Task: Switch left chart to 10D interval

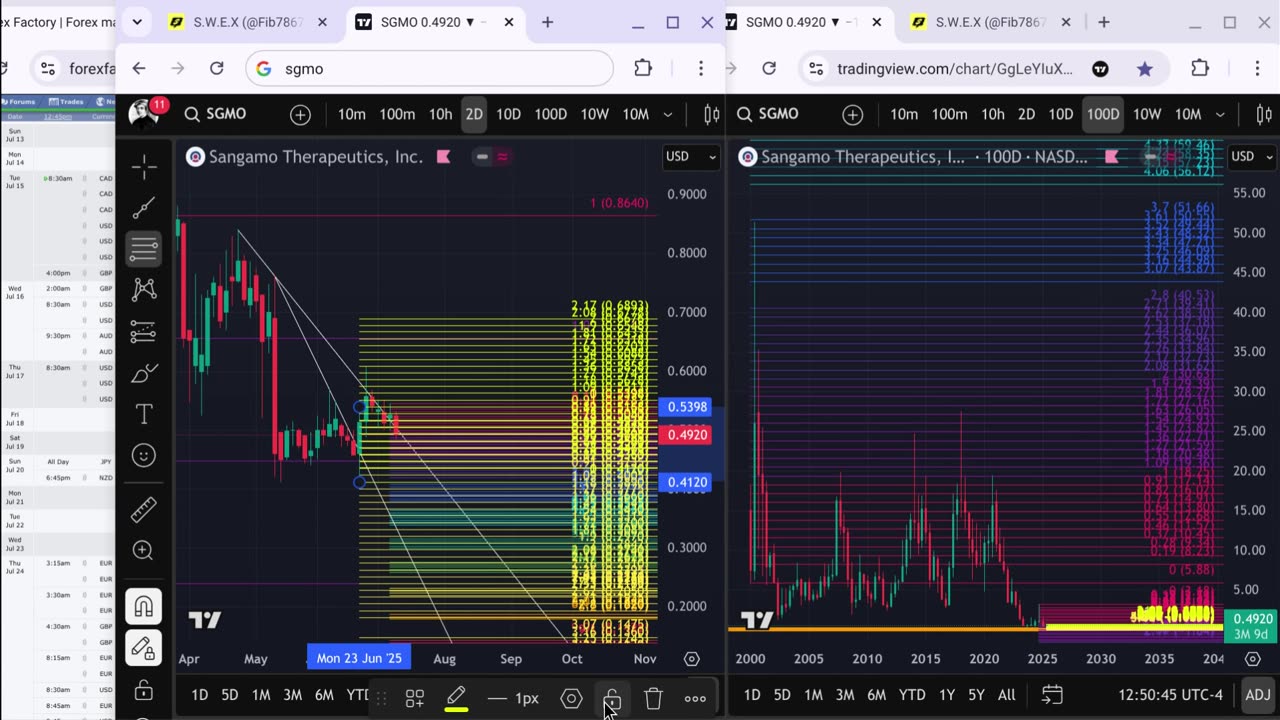Action: click(x=508, y=114)
